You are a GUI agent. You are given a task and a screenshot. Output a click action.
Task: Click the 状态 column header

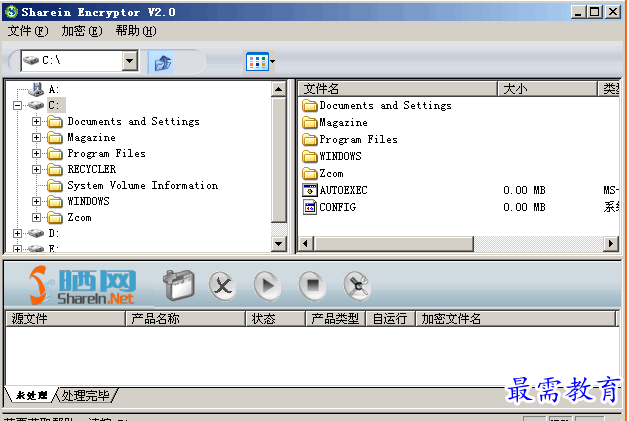click(x=276, y=319)
